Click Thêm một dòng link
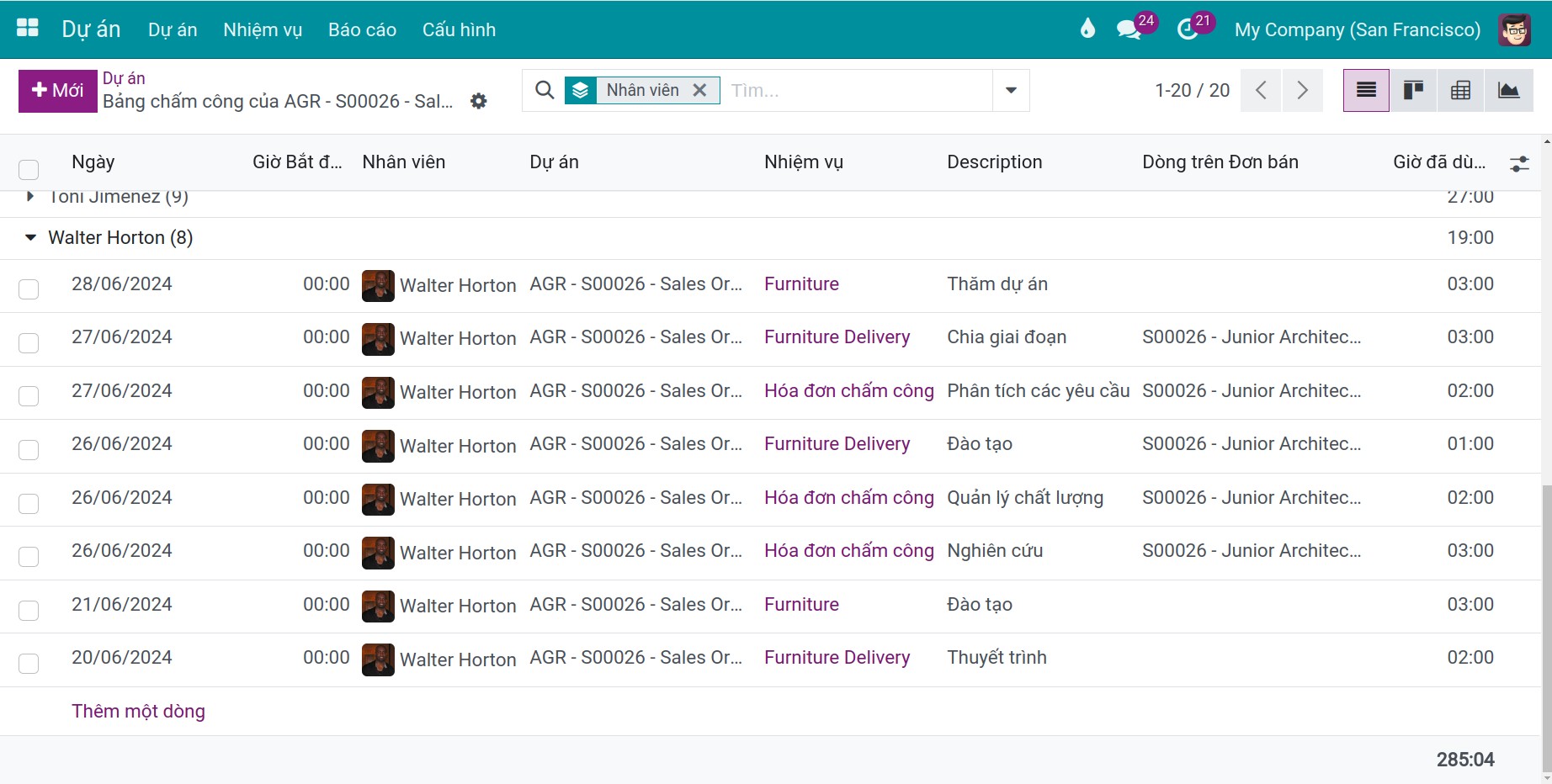 (138, 711)
